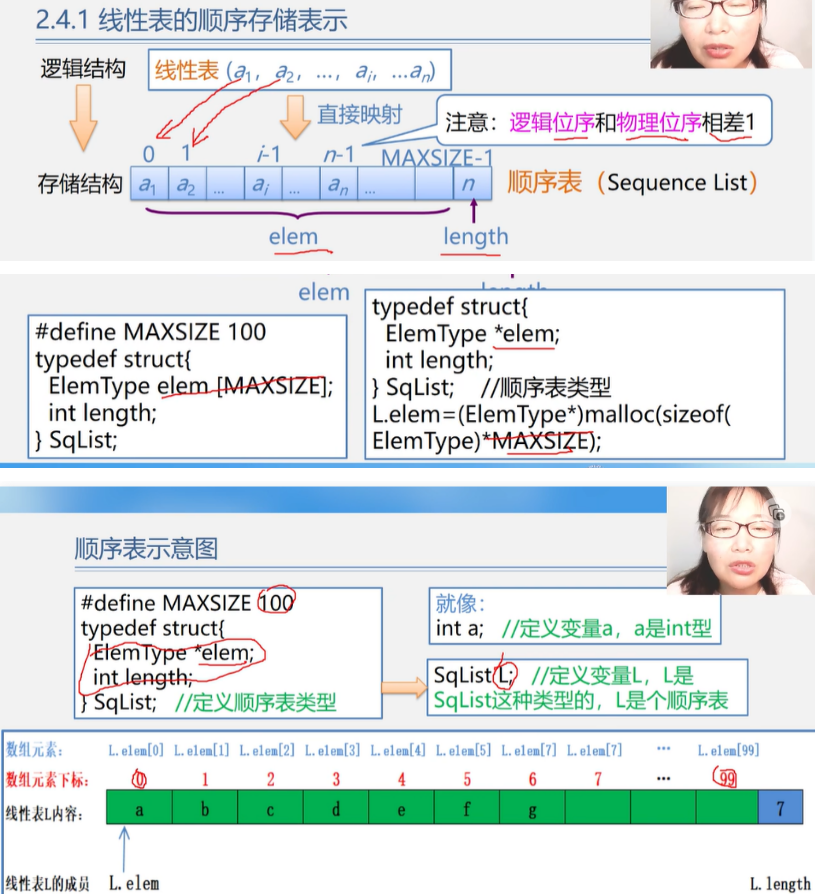815x894 pixels.
Task: Click the green cell containing 'c'
Action: pyautogui.click(x=270, y=807)
